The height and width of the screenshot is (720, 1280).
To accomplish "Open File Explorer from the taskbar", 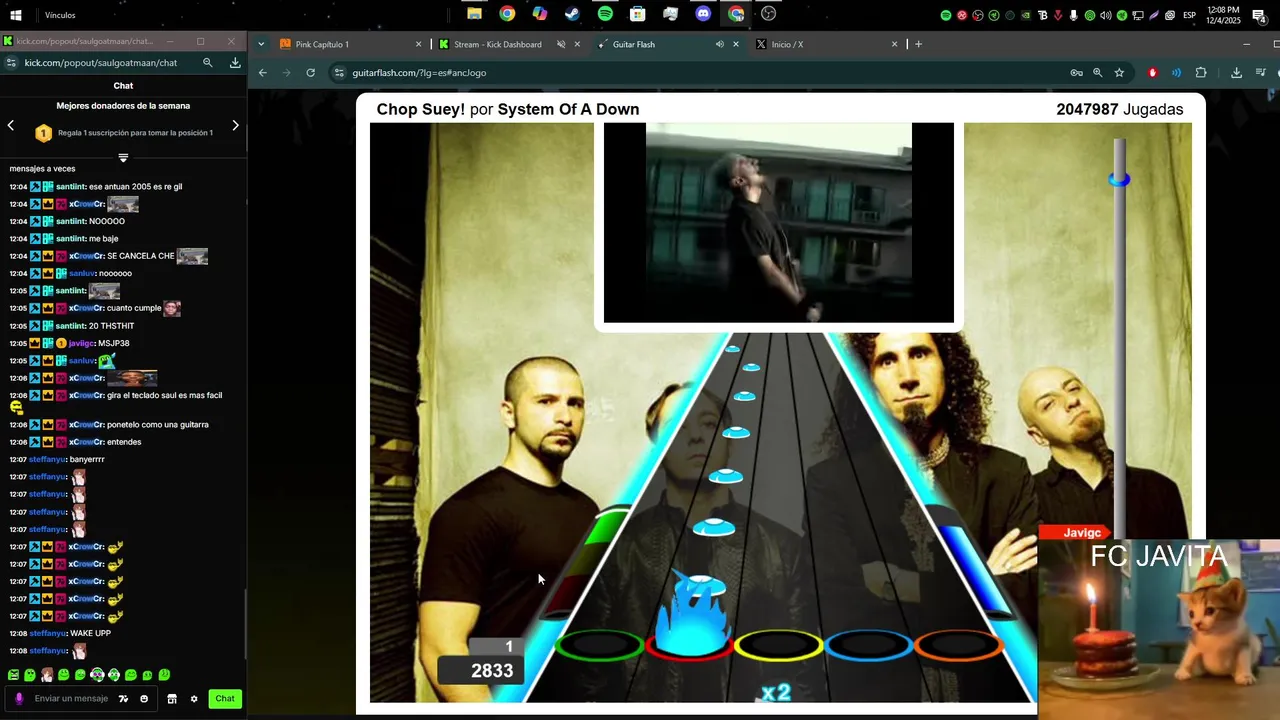I will tap(474, 14).
